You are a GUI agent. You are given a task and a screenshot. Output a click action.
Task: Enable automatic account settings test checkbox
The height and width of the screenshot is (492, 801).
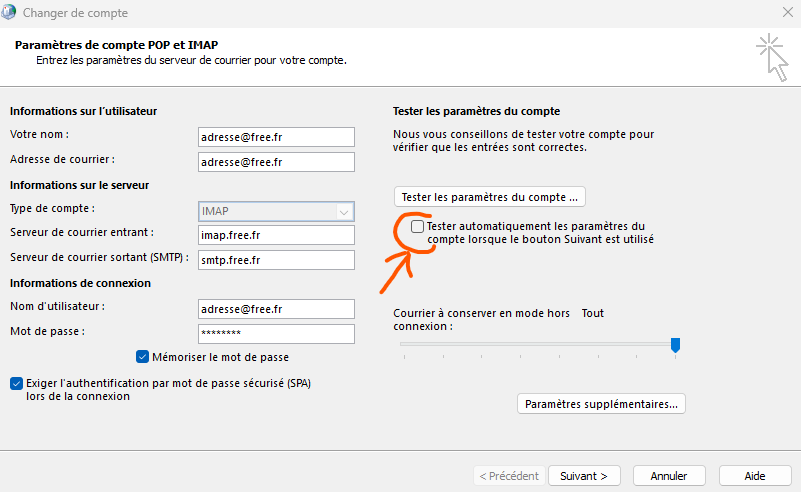[x=417, y=226]
